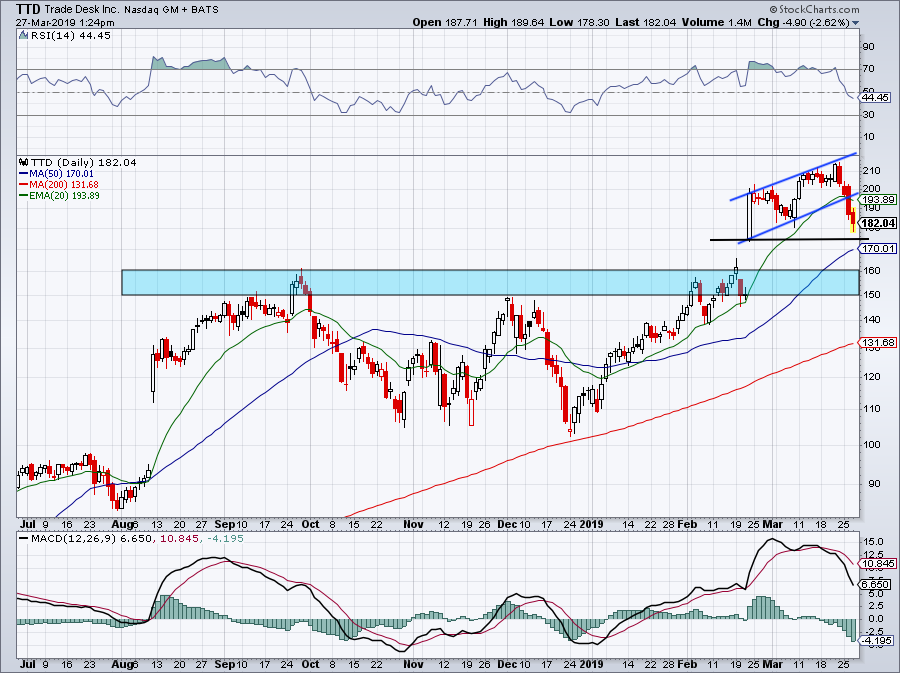The width and height of the screenshot is (900, 673).
Task: Click the date stamp '27-Mar-2019 1:24pm'
Action: pyautogui.click(x=65, y=23)
